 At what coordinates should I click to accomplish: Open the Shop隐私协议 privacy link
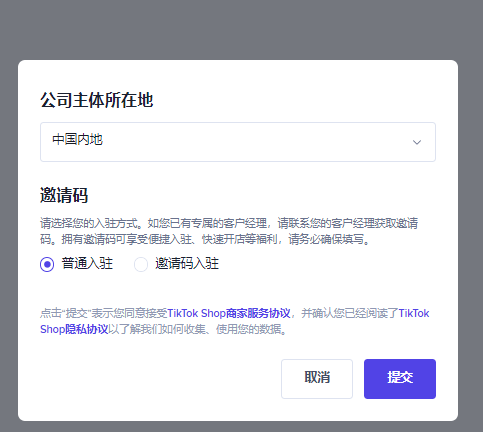click(74, 329)
